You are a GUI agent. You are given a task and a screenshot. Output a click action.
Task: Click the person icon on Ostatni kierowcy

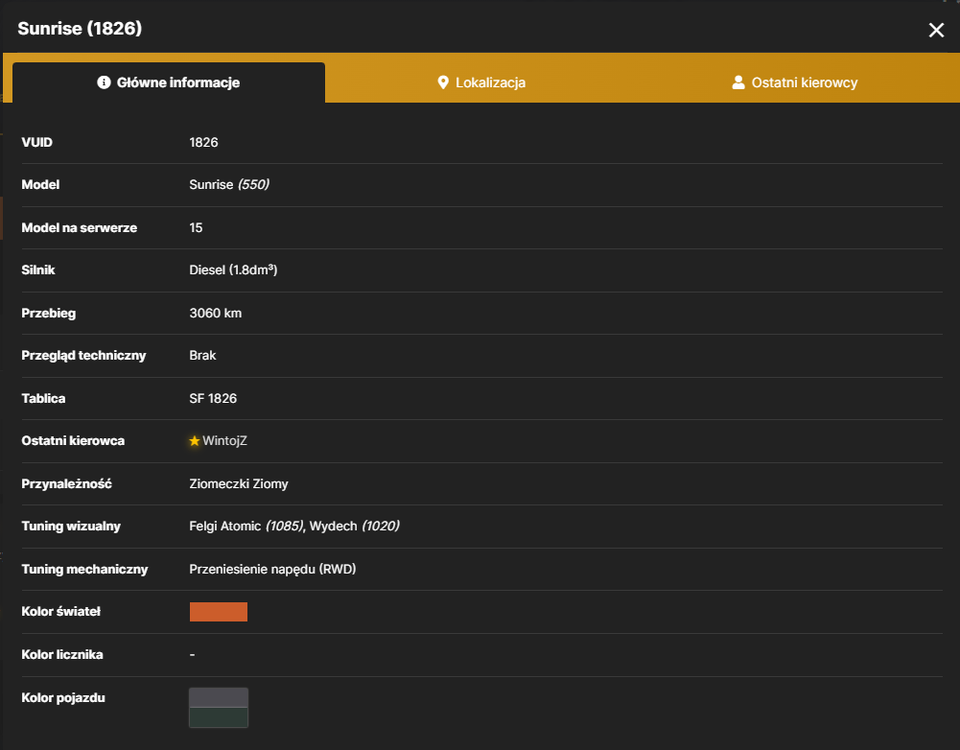pos(738,82)
